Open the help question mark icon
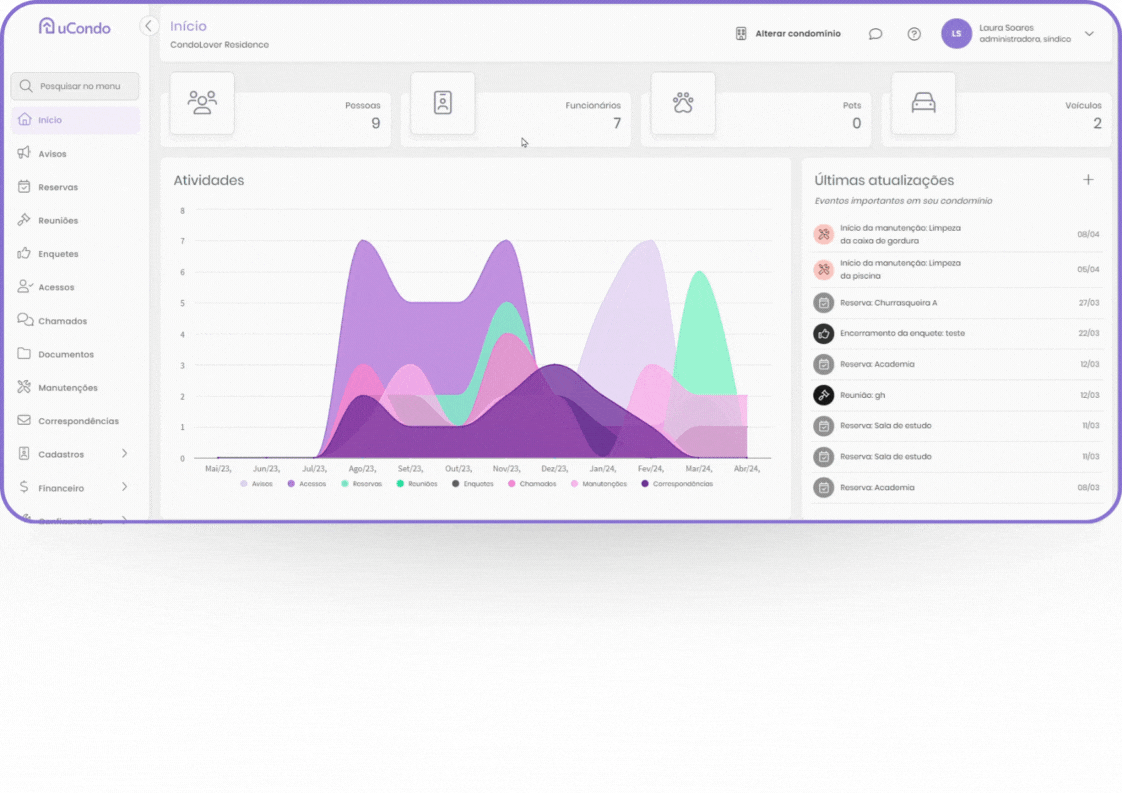Screen dimensions: 1122x793 click(914, 34)
